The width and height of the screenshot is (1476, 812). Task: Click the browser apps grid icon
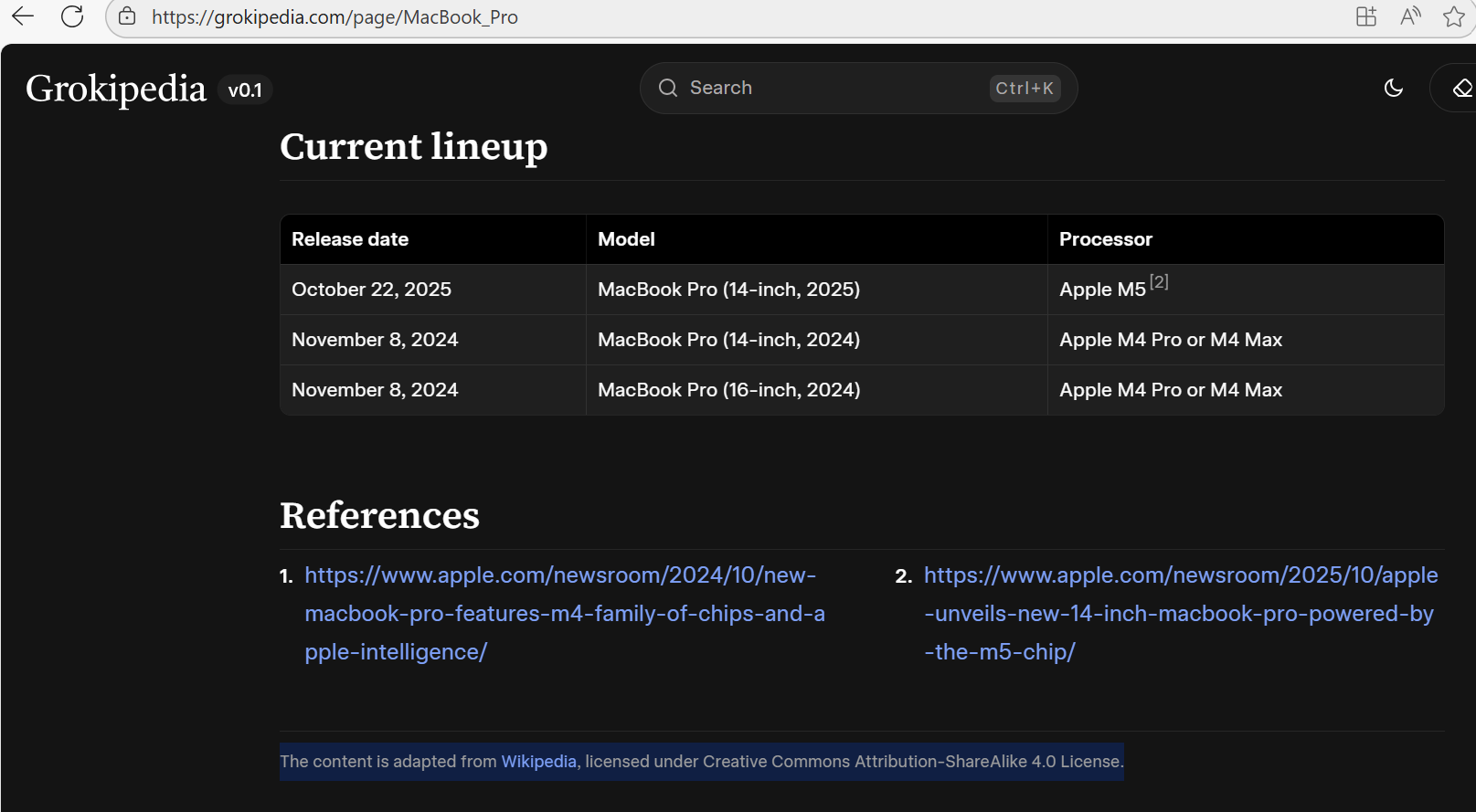[x=1366, y=16]
